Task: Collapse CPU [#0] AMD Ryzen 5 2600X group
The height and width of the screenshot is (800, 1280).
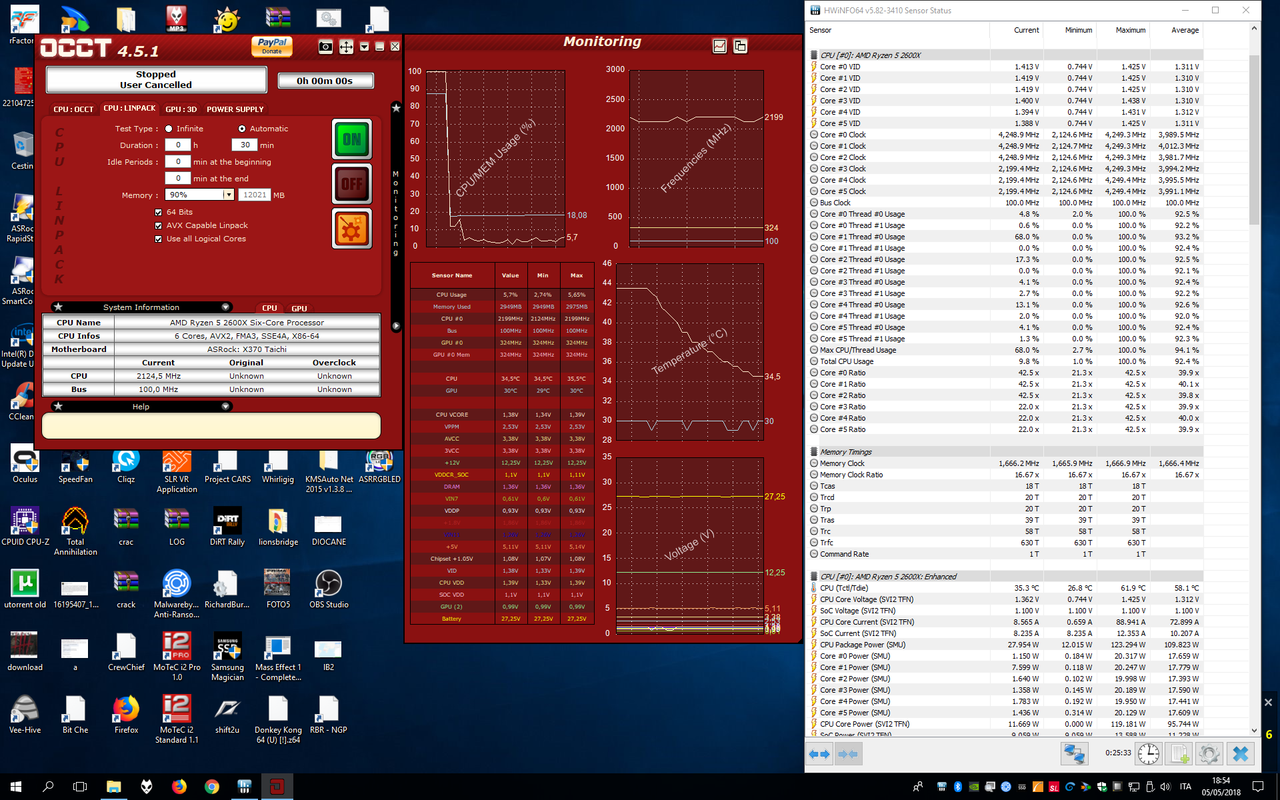Action: click(813, 55)
